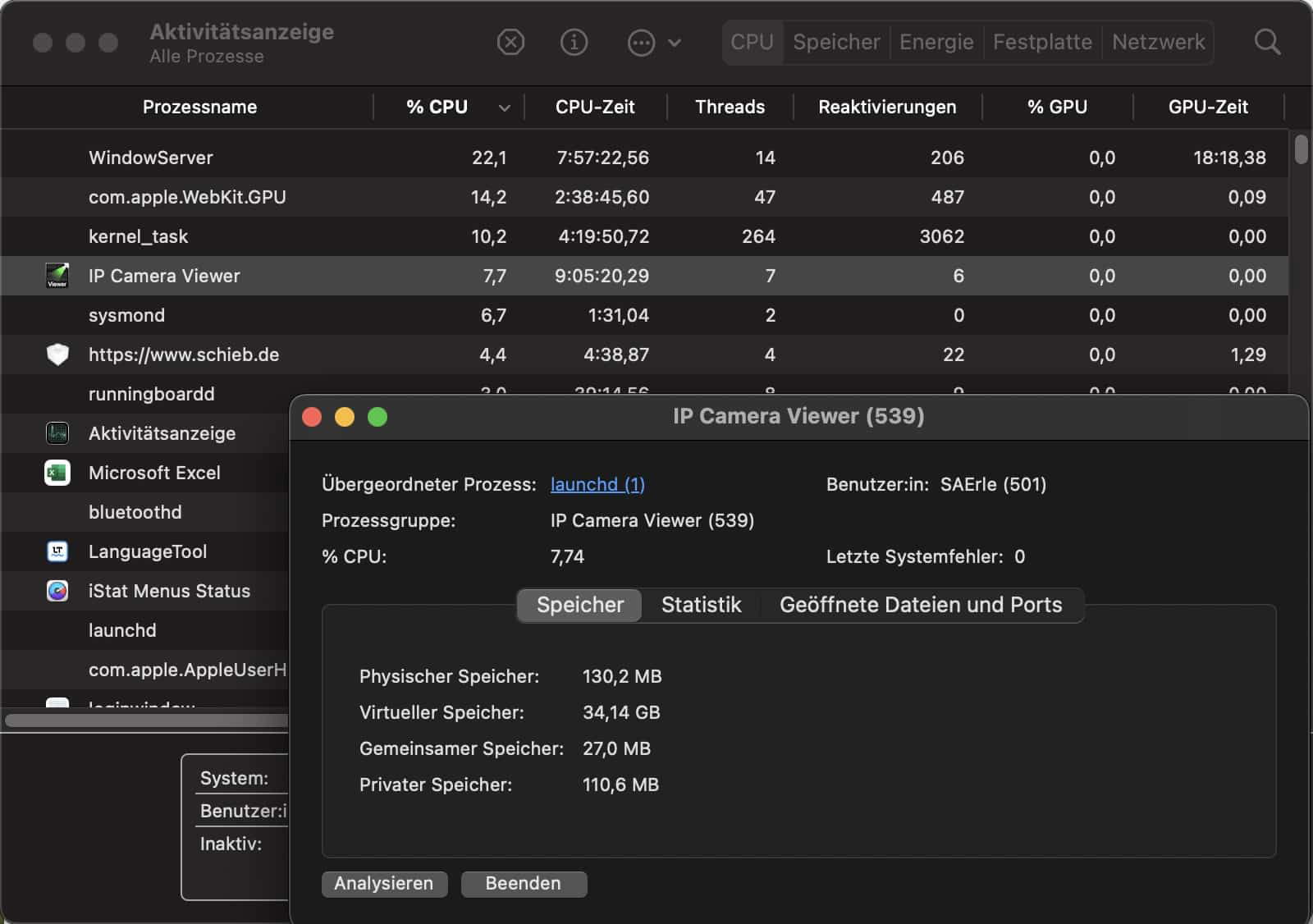Click Prozessgruppe value IP Camera Viewer (539)
The image size is (1313, 924).
coord(652,520)
